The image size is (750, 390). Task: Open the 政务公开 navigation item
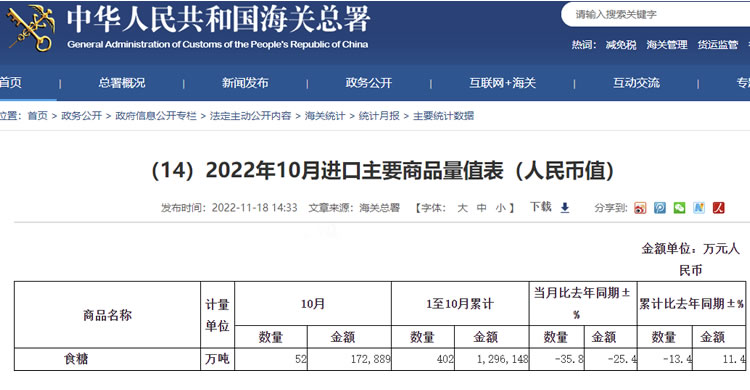369,83
